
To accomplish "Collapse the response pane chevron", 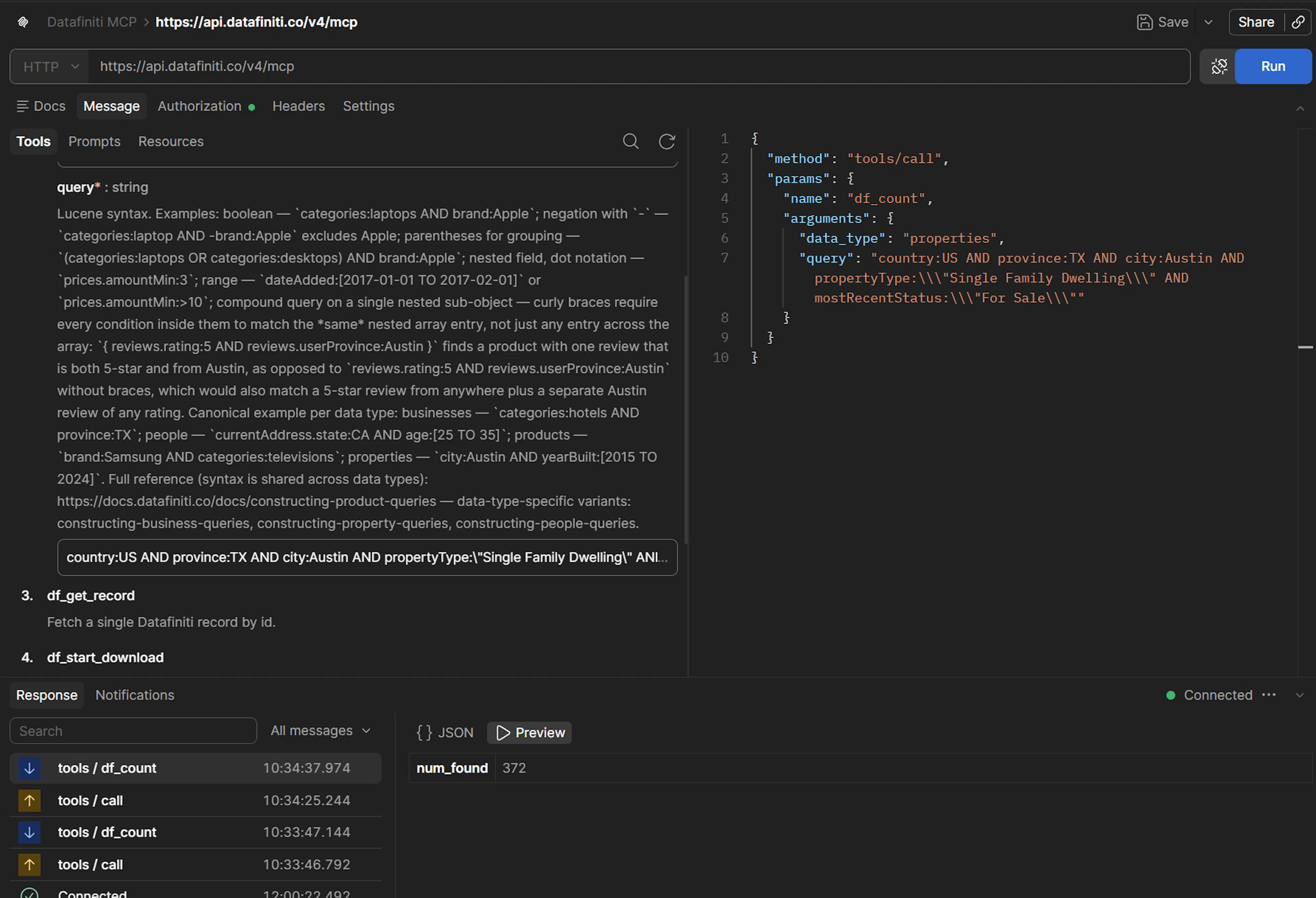I will pyautogui.click(x=1300, y=695).
